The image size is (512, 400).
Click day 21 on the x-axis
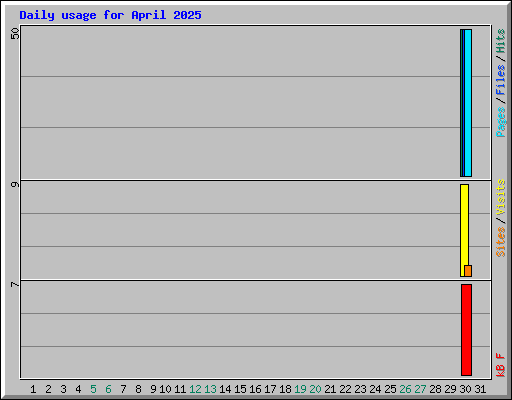pyautogui.click(x=330, y=389)
